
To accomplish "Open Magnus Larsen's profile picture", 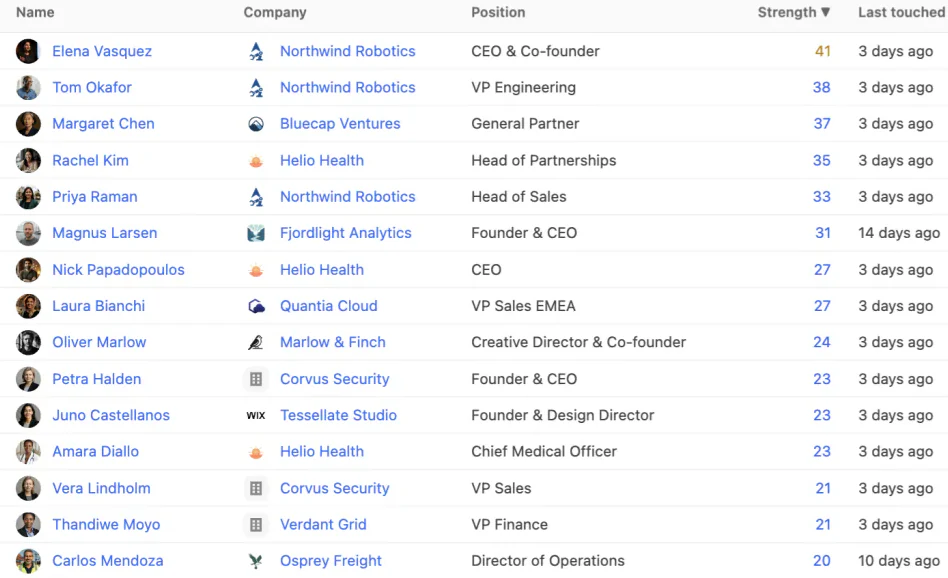I will [x=28, y=233].
